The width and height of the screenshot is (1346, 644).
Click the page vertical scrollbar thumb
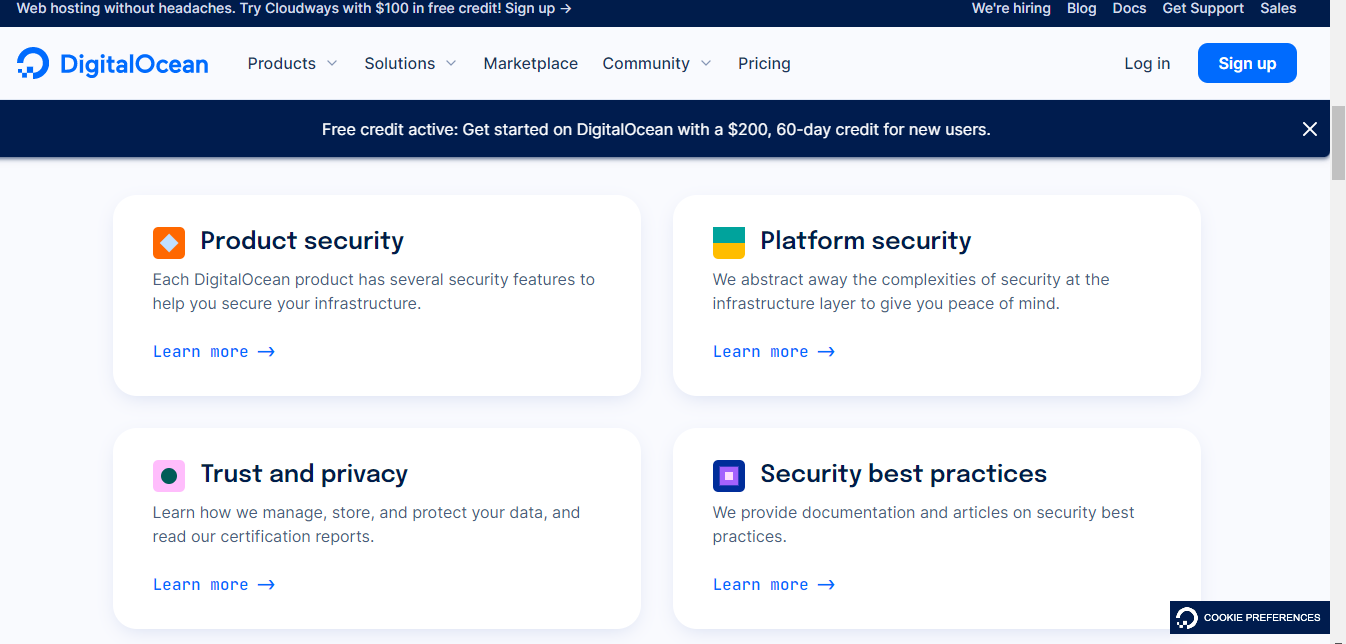point(1338,142)
